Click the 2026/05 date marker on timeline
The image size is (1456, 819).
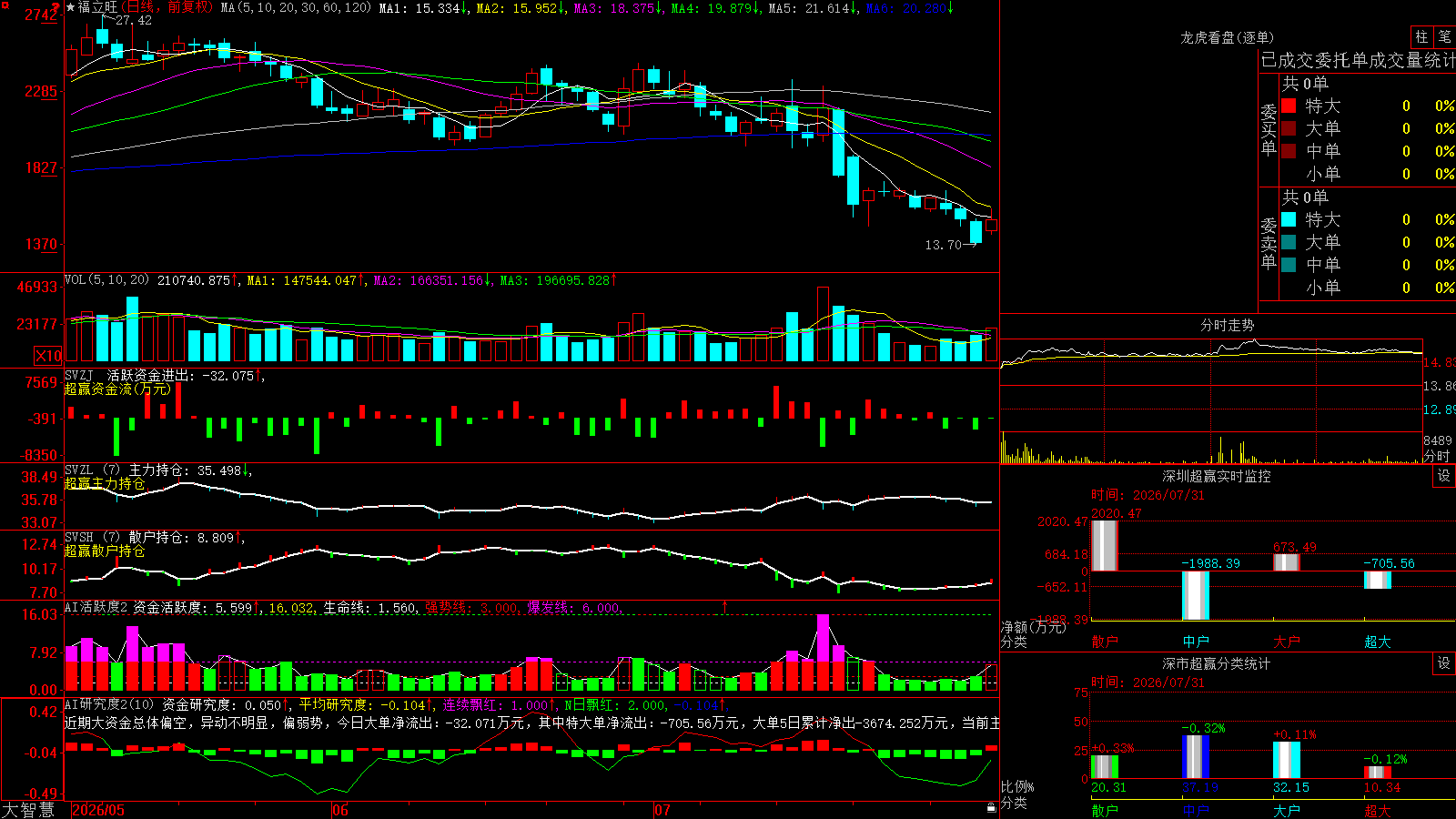98,810
